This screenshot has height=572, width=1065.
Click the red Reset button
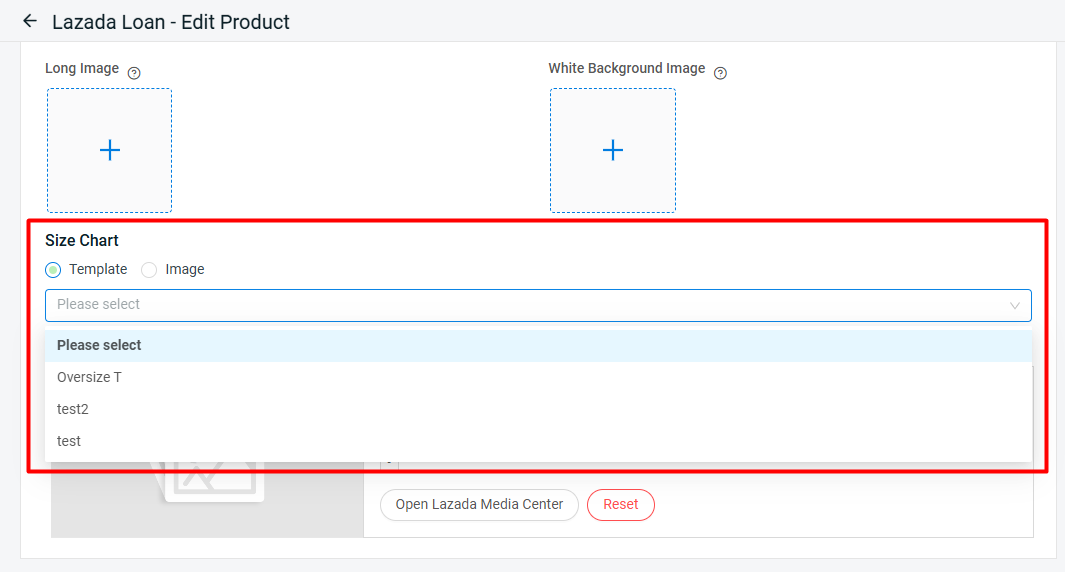pos(621,505)
